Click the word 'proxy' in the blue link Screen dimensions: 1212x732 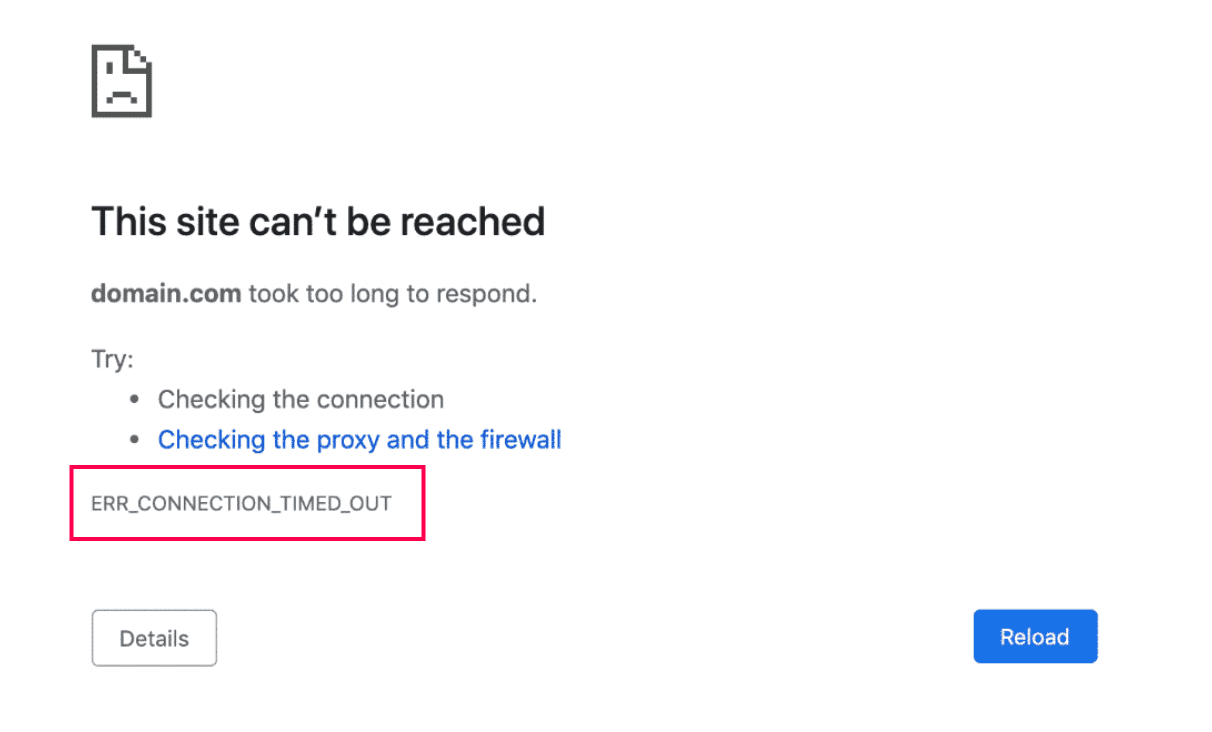coord(344,440)
